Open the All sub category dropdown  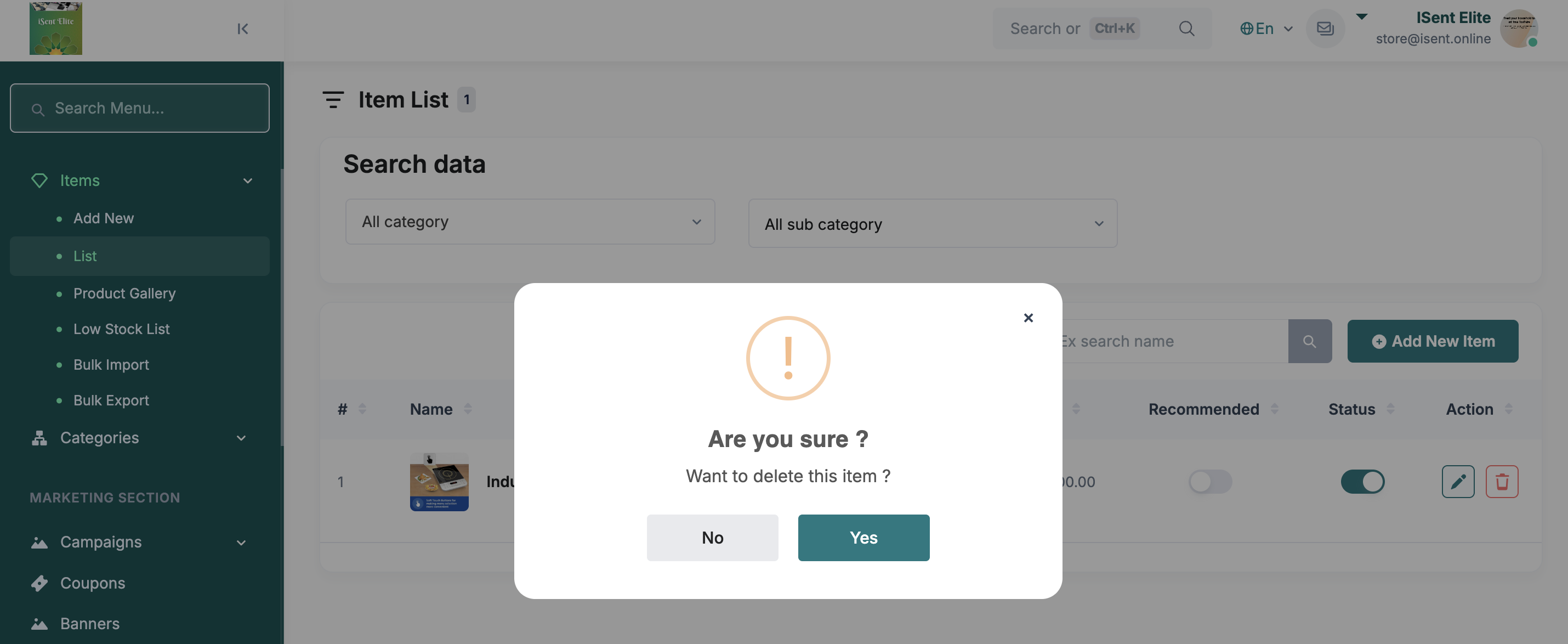(x=932, y=224)
